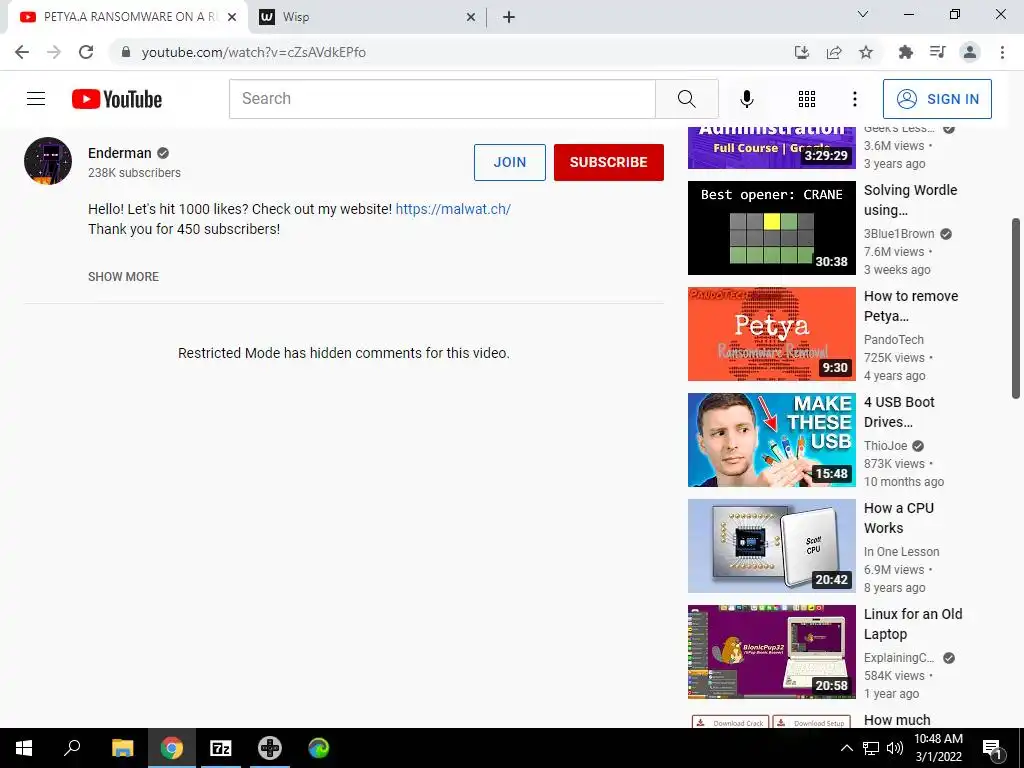Click the 'How to remove Petya…' title
The image size is (1024, 768).
coord(911,306)
